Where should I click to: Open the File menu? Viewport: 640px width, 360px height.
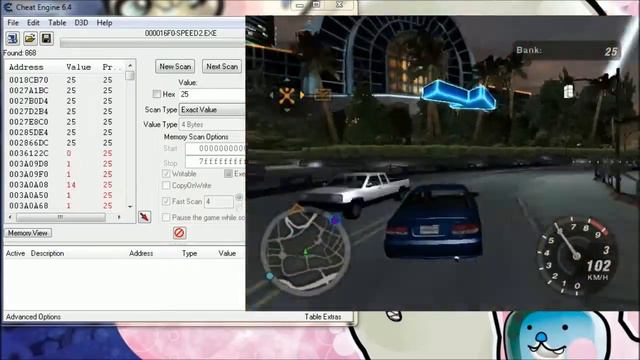[x=13, y=23]
